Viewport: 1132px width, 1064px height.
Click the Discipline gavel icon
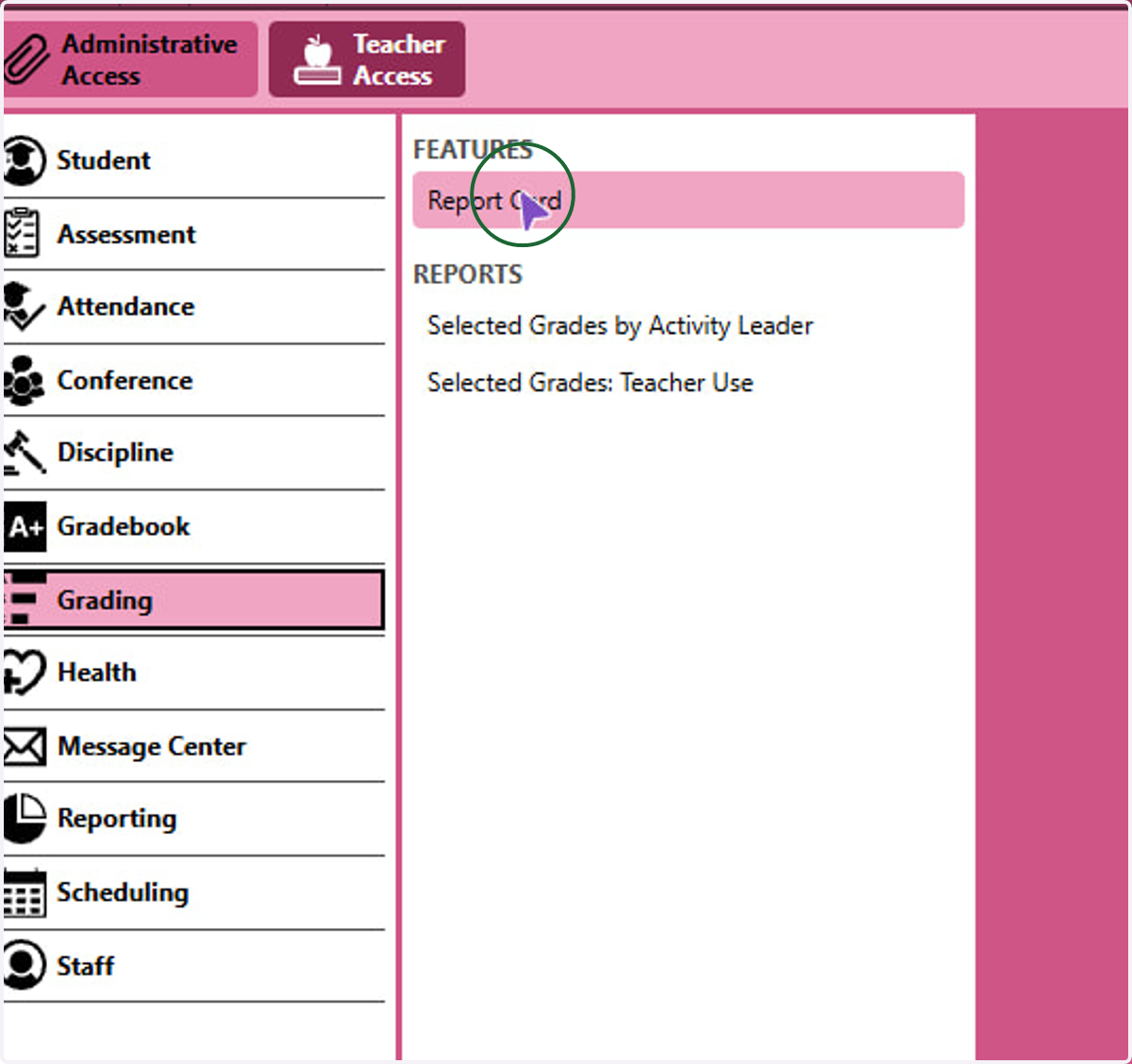click(x=25, y=453)
